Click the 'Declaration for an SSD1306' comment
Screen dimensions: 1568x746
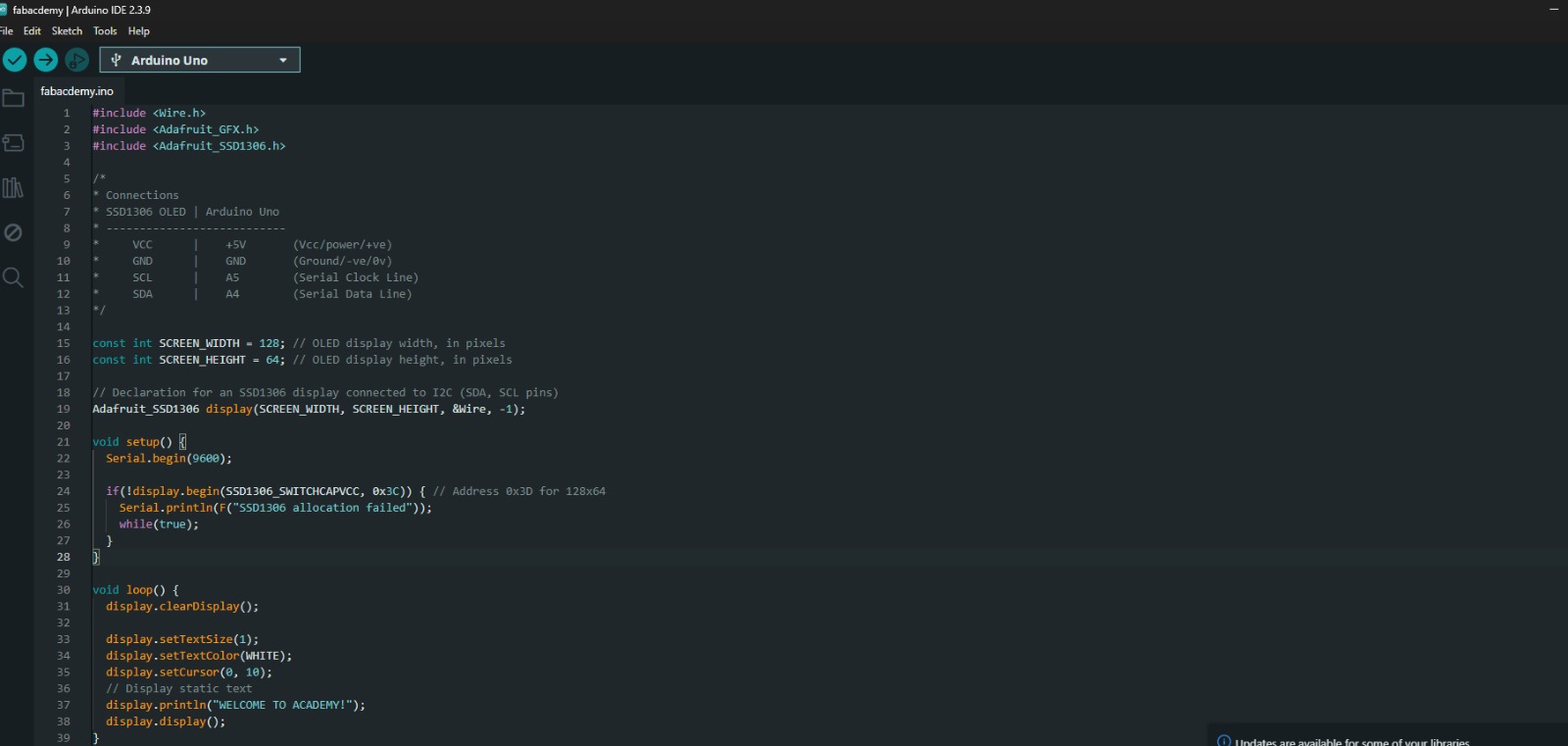pos(325,393)
